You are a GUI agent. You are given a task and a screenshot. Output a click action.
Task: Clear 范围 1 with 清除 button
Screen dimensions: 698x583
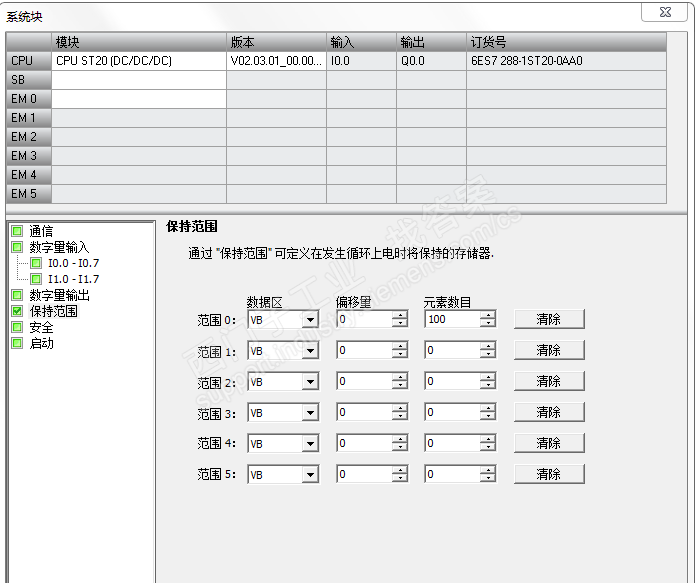(549, 350)
